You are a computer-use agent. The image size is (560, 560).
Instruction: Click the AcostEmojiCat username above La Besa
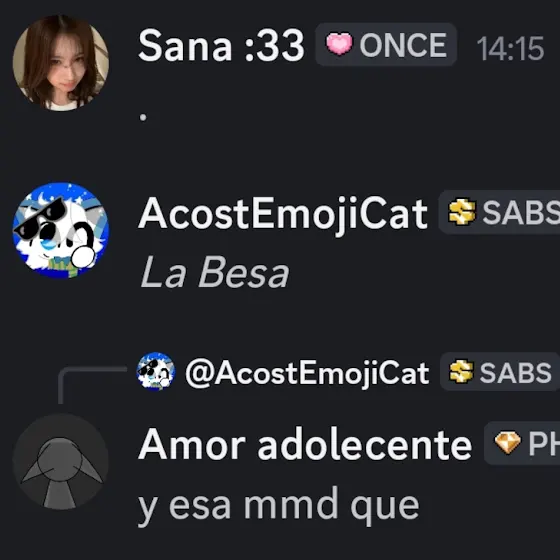(x=283, y=214)
